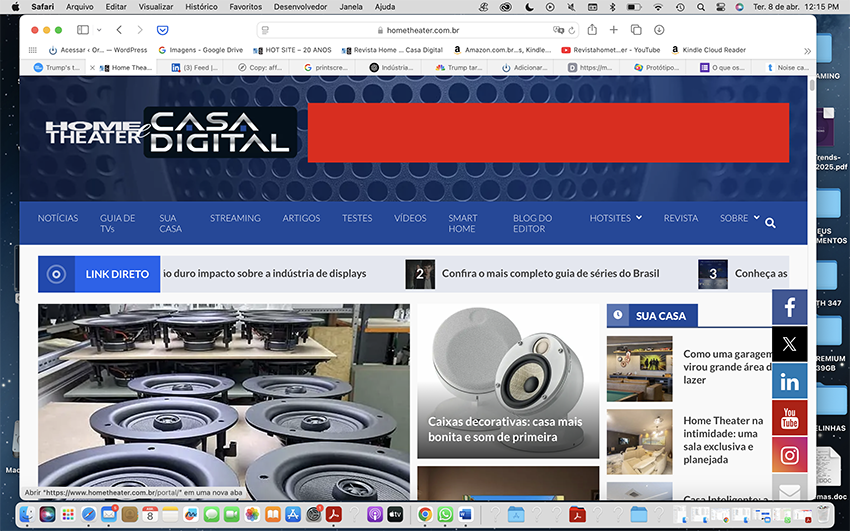Expand the SOBRE dropdown menu
The image size is (850, 531).
click(739, 218)
